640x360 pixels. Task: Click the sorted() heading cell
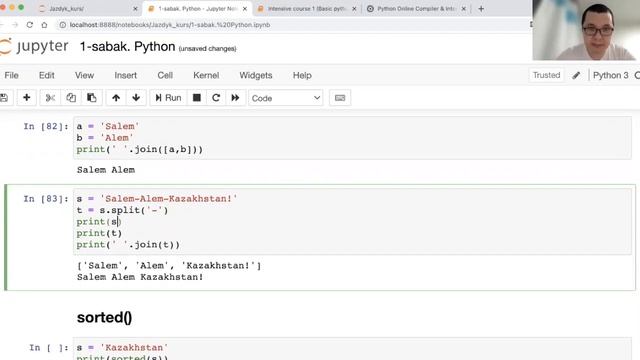click(x=104, y=318)
